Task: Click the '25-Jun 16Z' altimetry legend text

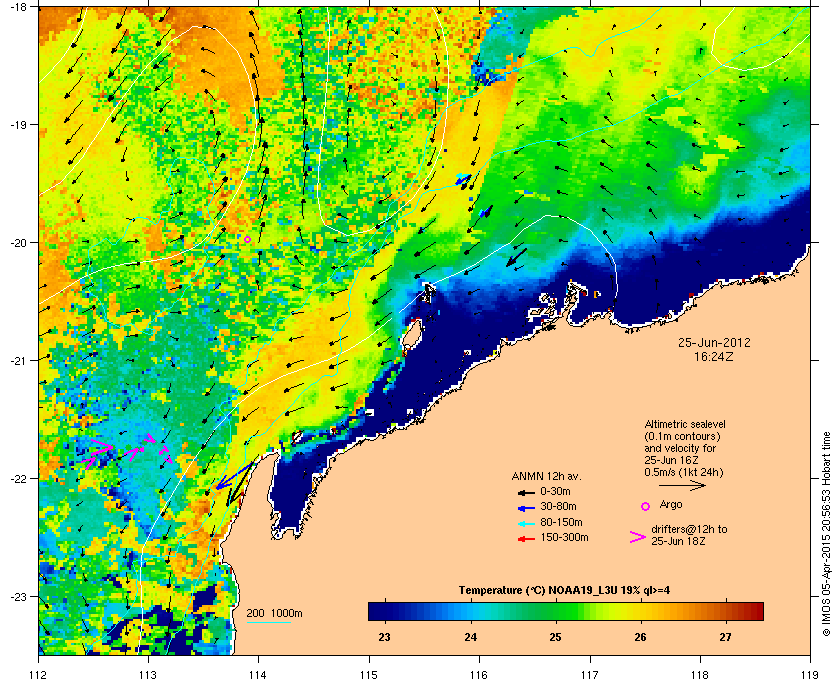Action: point(671,460)
